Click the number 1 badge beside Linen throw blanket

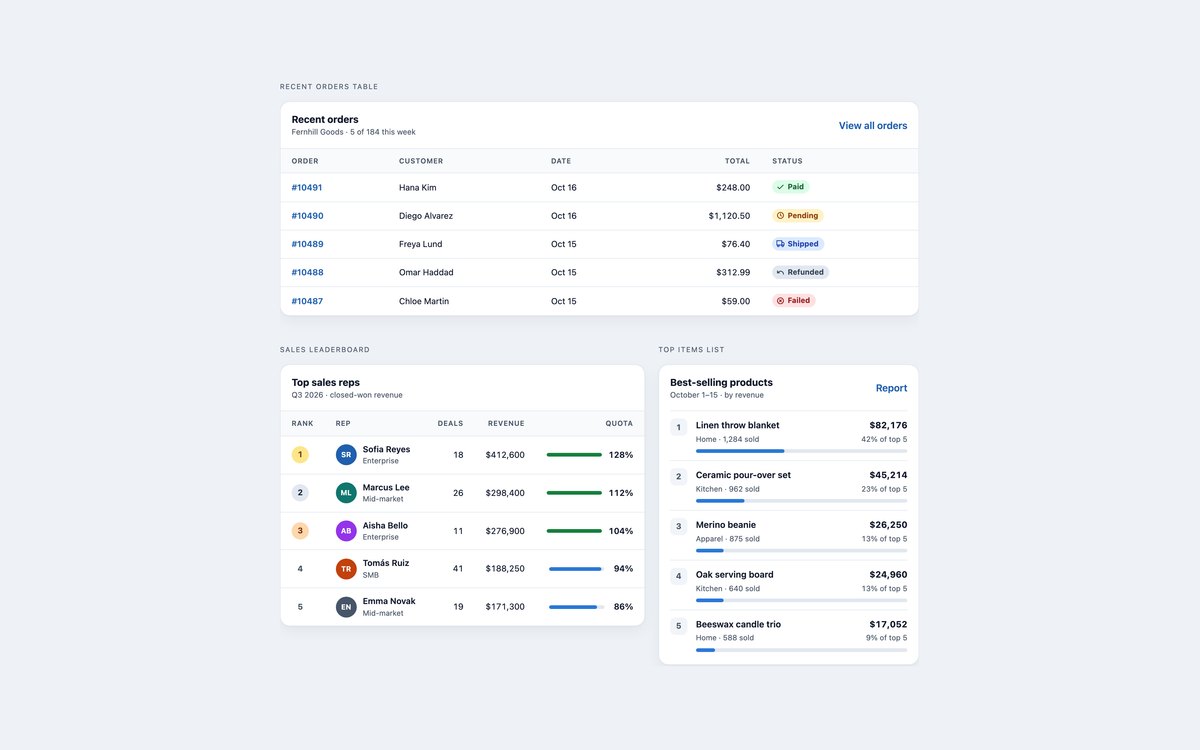(x=679, y=427)
